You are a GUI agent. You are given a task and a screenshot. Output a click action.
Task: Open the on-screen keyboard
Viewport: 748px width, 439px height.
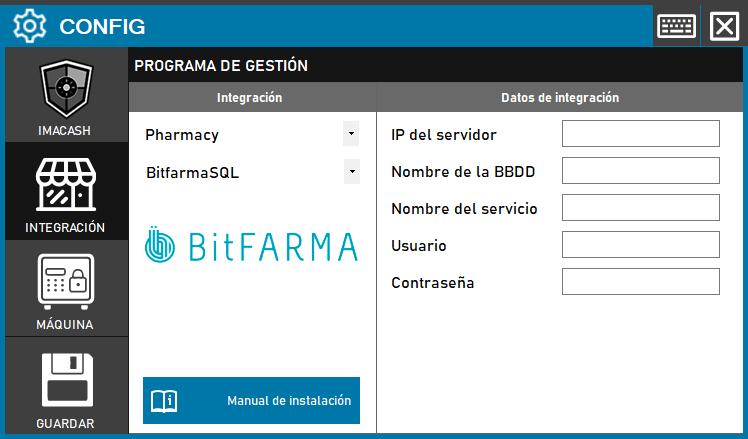pos(677,25)
